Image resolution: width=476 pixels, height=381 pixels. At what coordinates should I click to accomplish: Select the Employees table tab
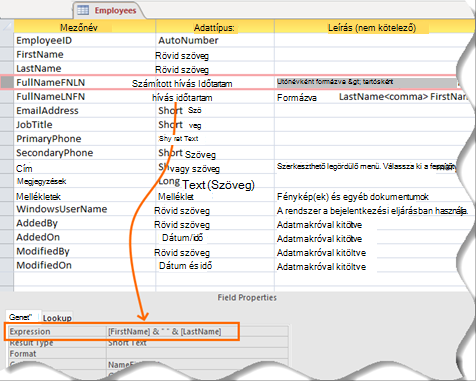pyautogui.click(x=109, y=10)
